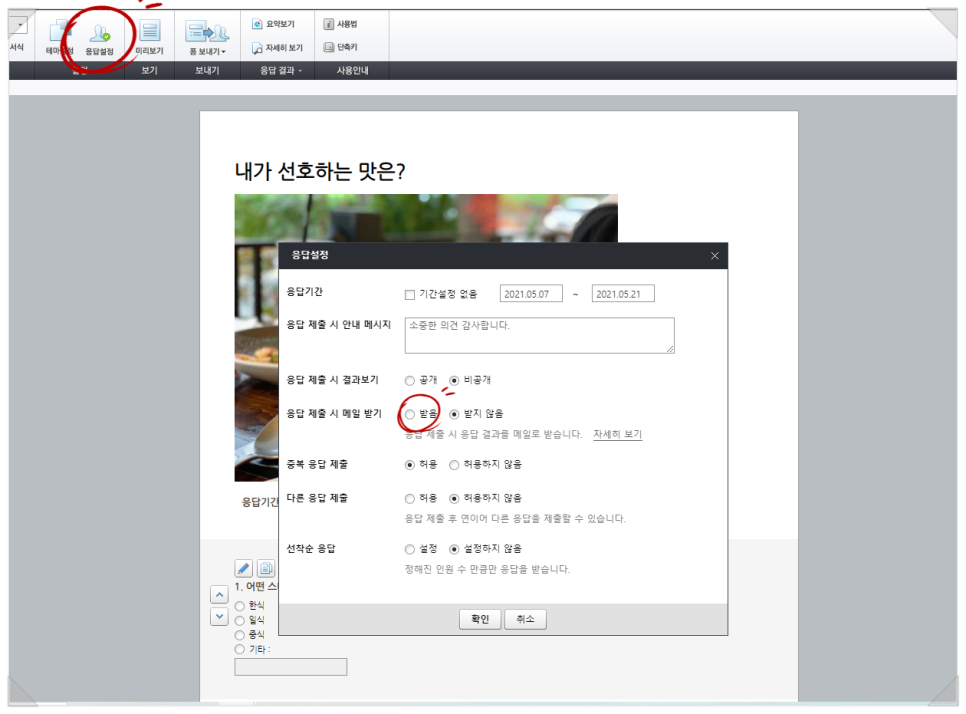This screenshot has width=966, height=714.
Task: Choose 공개 for result visibility
Action: 410,380
